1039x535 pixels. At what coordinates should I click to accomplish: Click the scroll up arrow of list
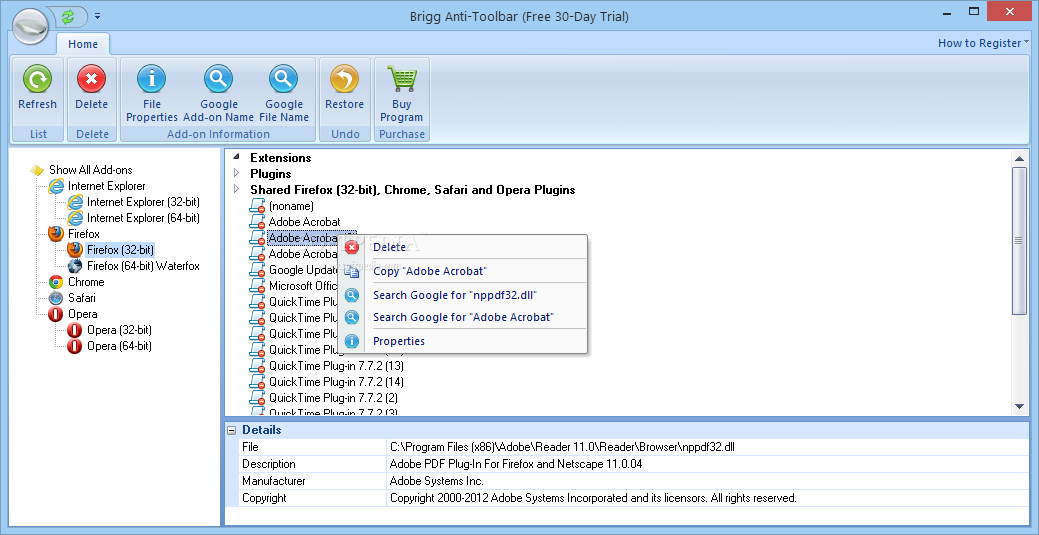1019,158
